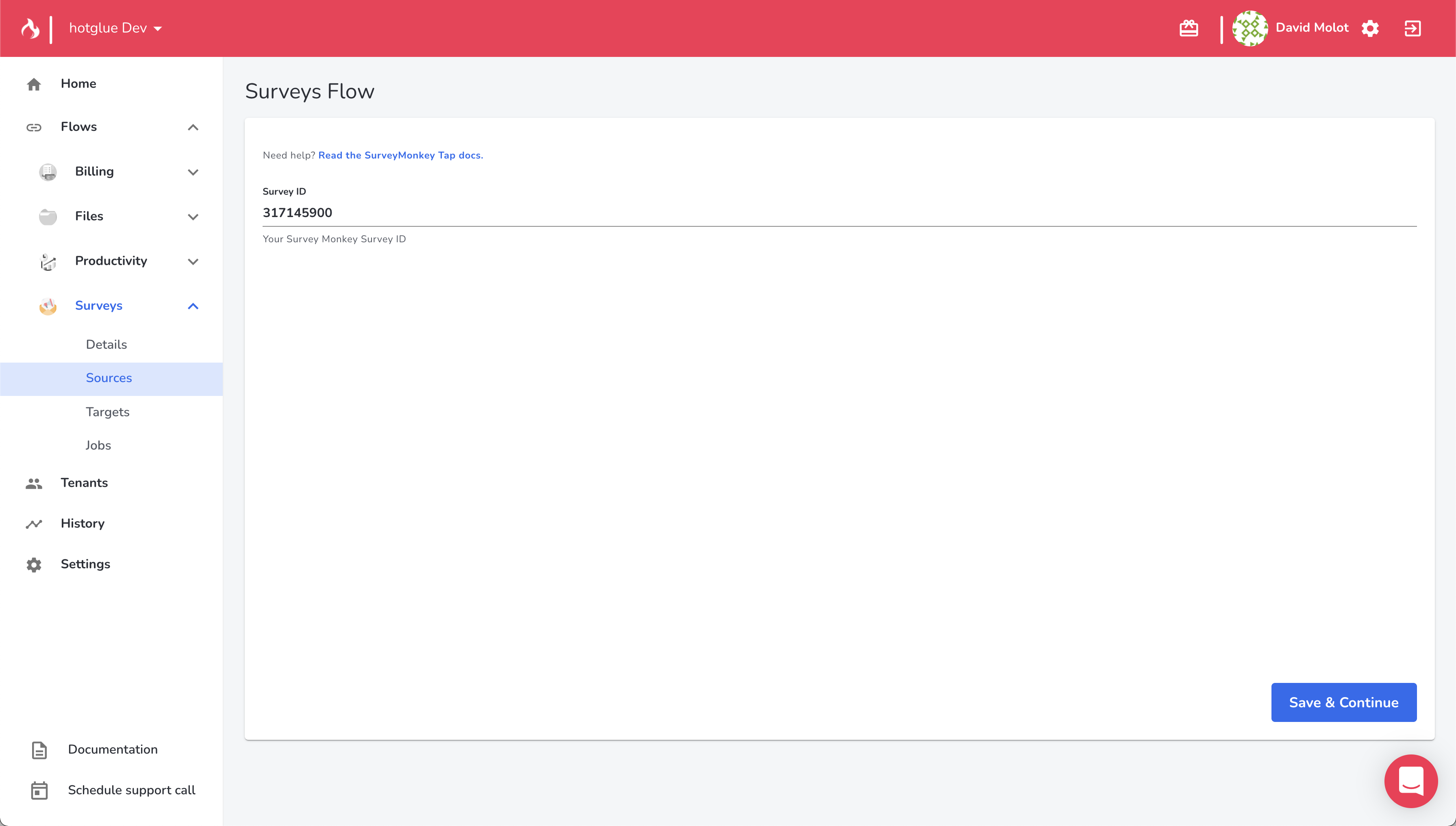This screenshot has height=826, width=1456.
Task: Click the Survey ID input field
Action: (x=838, y=213)
